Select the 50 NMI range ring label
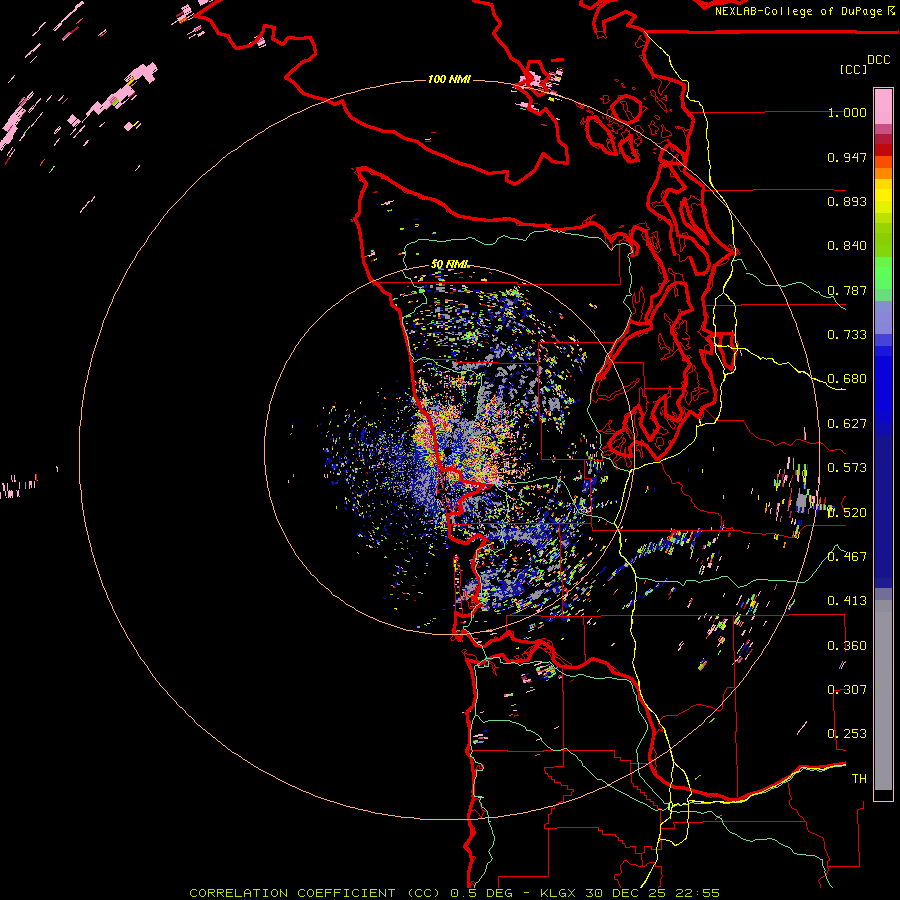 point(449,264)
